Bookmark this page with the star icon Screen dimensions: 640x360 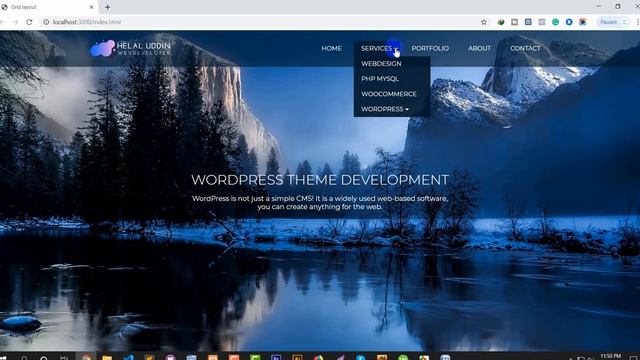pos(484,22)
